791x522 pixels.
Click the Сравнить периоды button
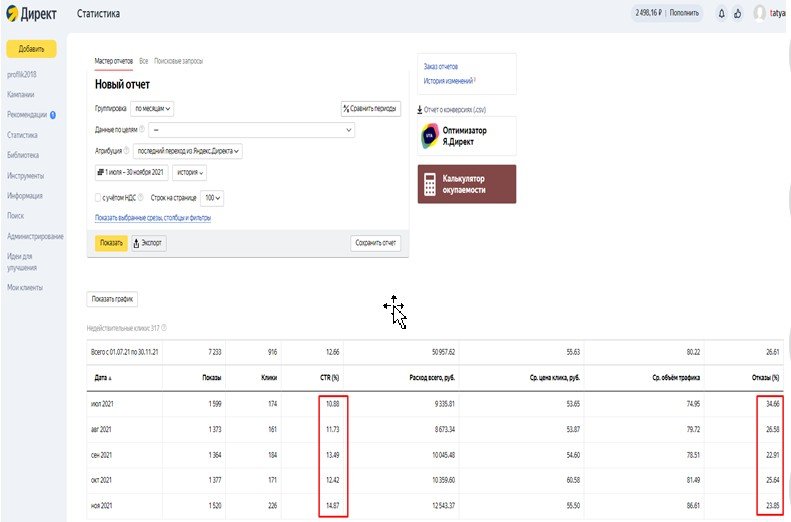coord(370,108)
